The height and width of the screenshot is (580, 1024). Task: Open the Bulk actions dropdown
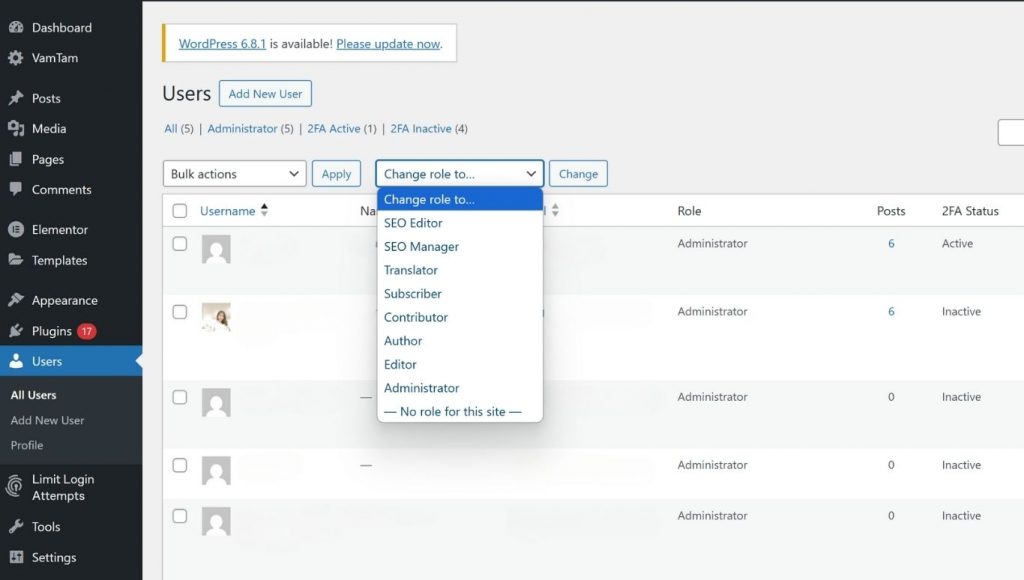coord(235,174)
